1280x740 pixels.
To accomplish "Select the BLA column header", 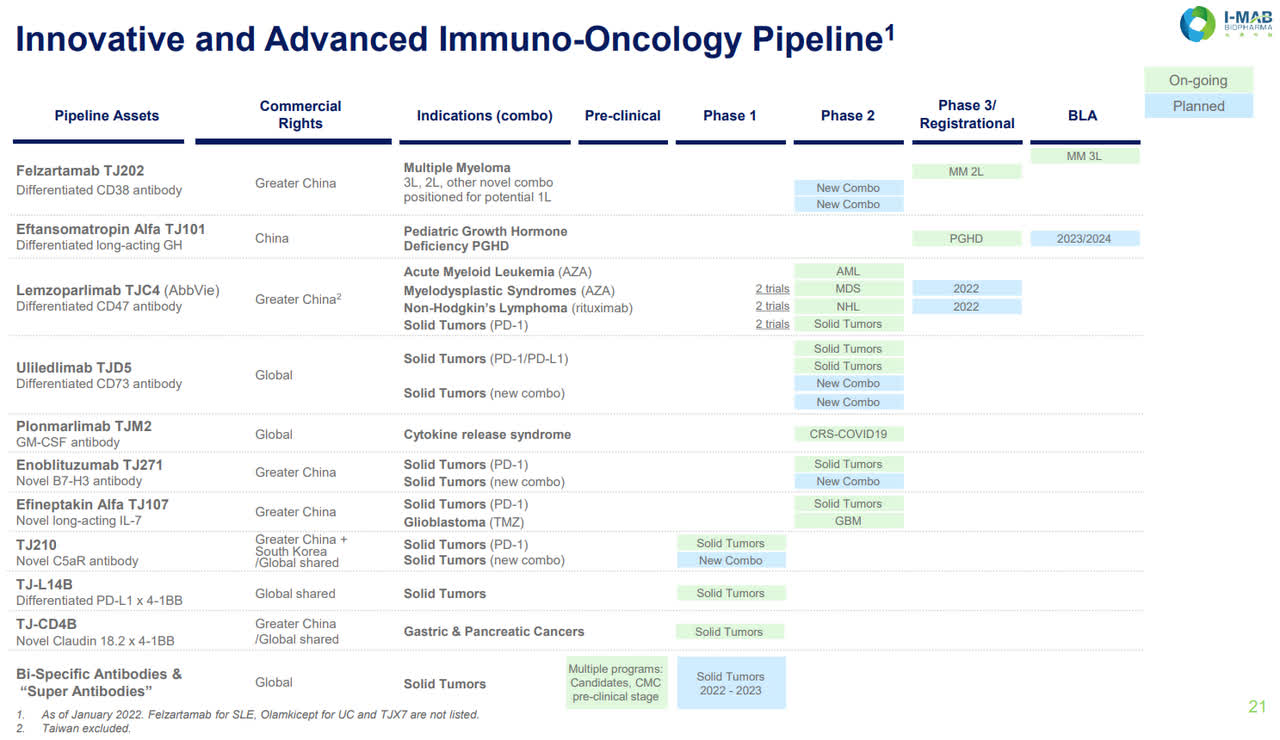I will click(x=1082, y=116).
